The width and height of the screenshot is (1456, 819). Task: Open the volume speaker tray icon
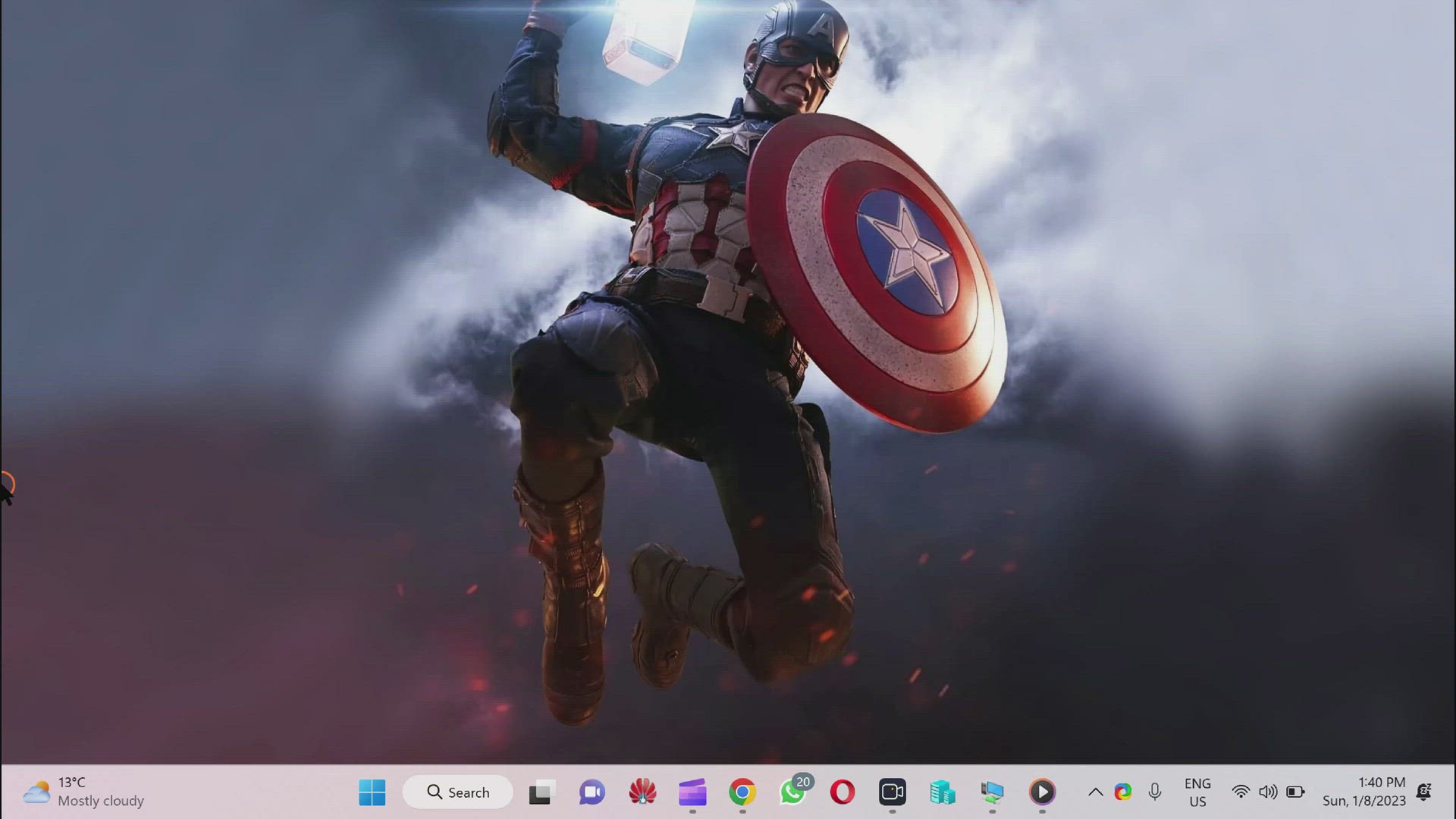tap(1268, 792)
